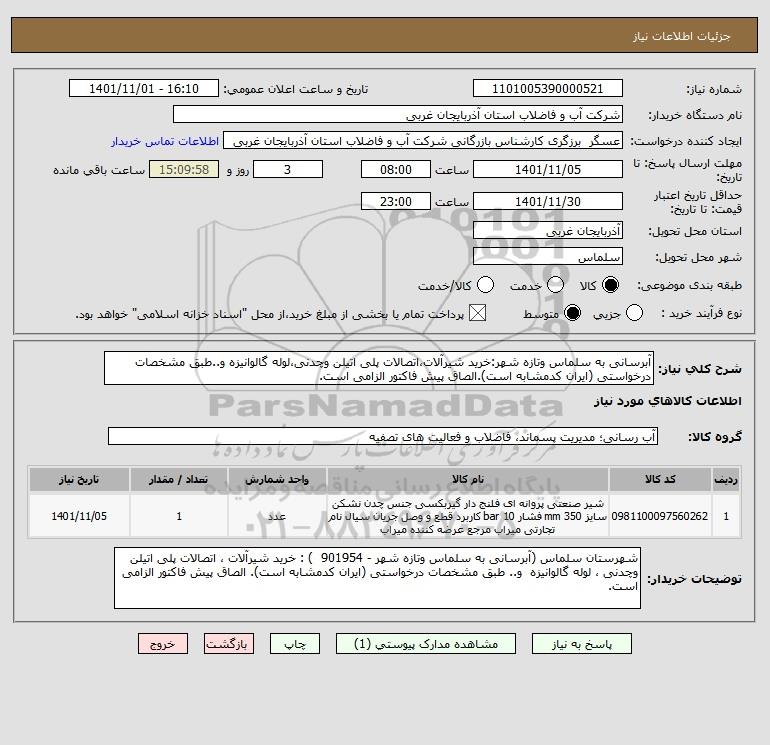Click the واحد شمارش column header
Image resolution: width=770 pixels, height=745 pixels.
click(x=277, y=479)
